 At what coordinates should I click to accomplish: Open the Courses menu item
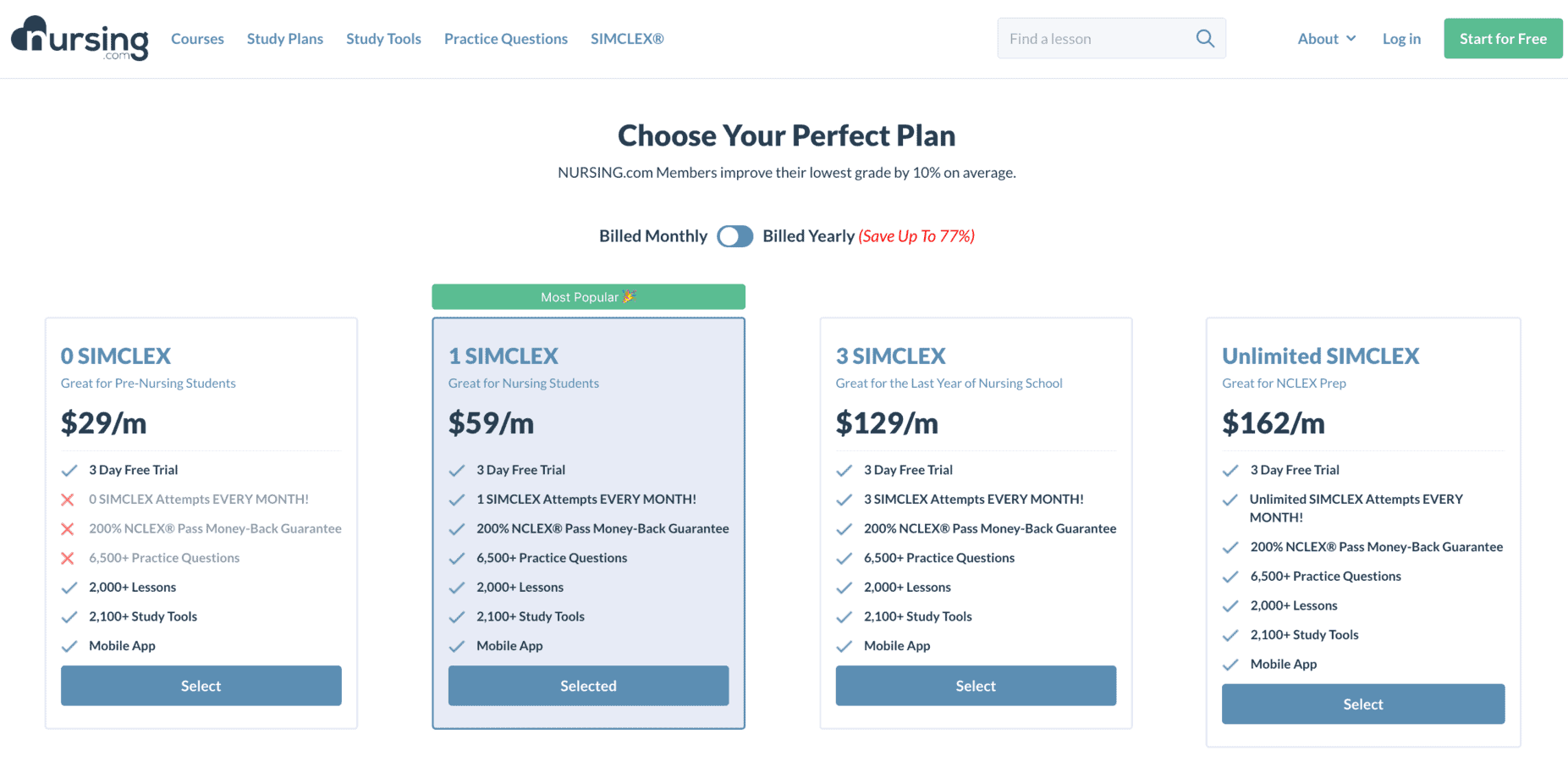coord(197,39)
